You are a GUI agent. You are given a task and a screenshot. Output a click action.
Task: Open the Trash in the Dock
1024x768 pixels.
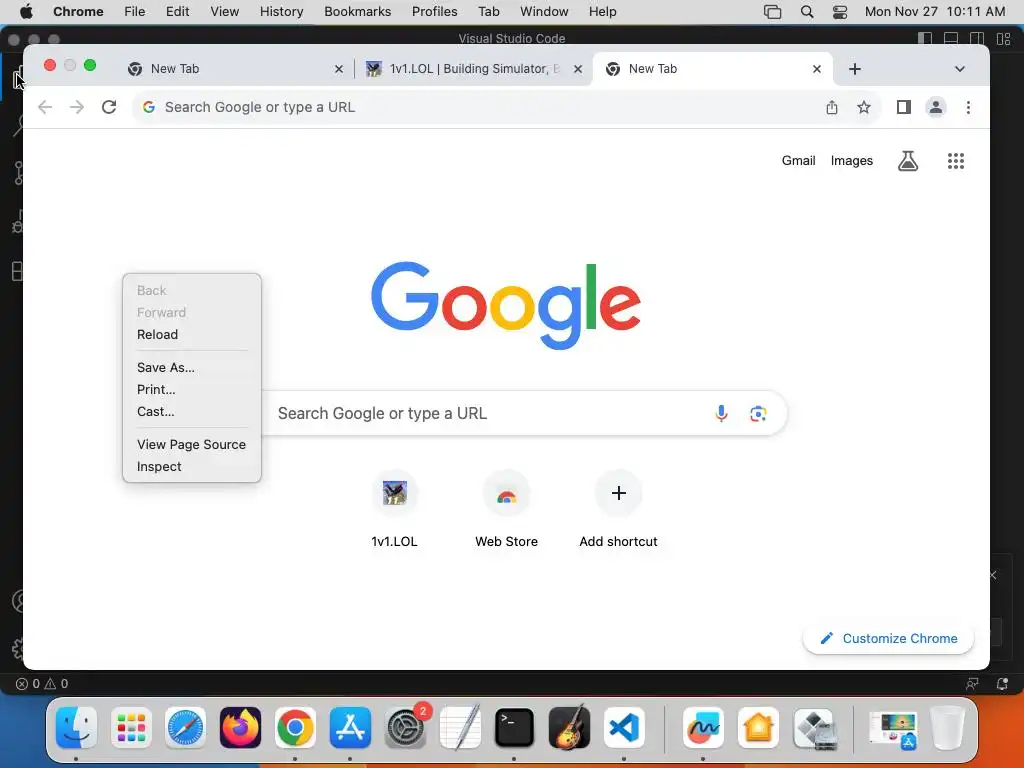pos(948,728)
